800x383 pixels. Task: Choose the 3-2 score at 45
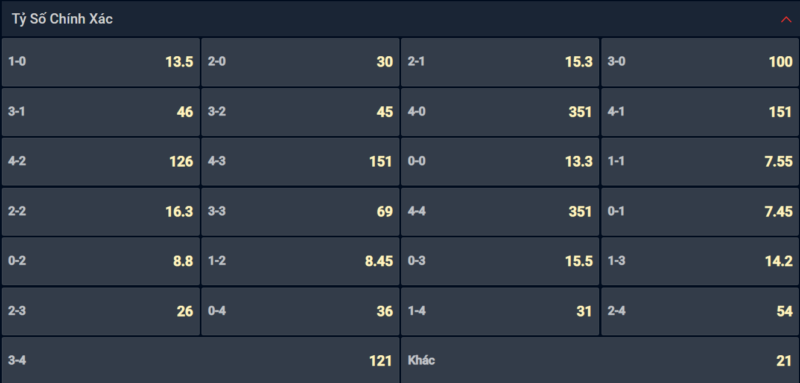(x=300, y=112)
